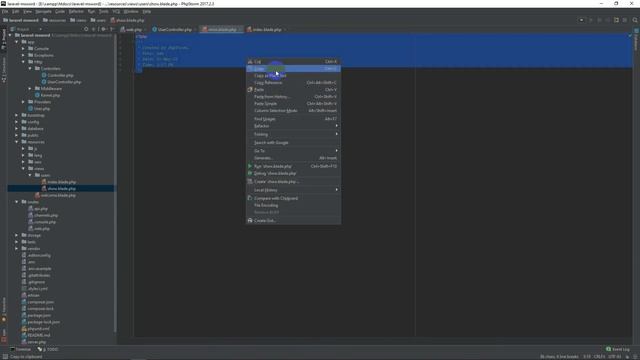
Task: Open UserController.php in project tree
Action: (61, 82)
